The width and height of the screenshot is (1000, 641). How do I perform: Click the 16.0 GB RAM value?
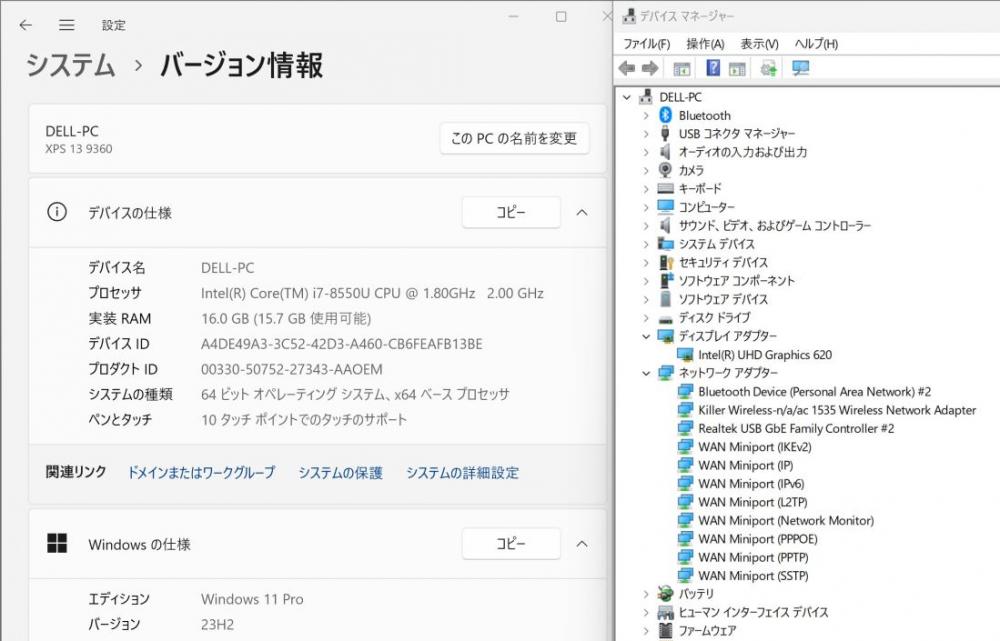click(x=286, y=318)
